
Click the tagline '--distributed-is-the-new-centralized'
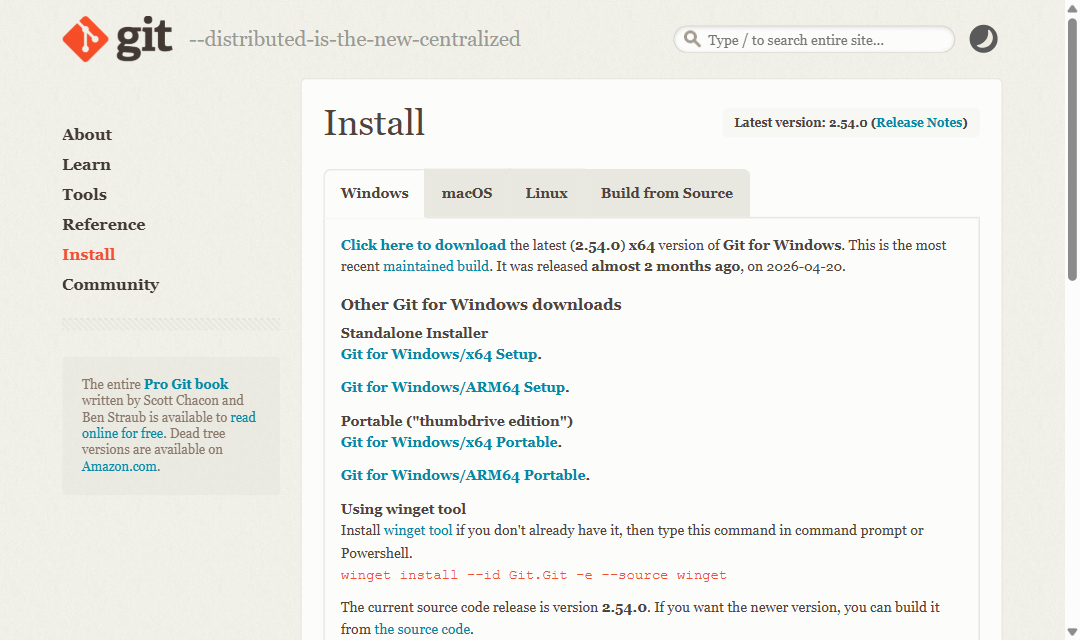tap(355, 39)
